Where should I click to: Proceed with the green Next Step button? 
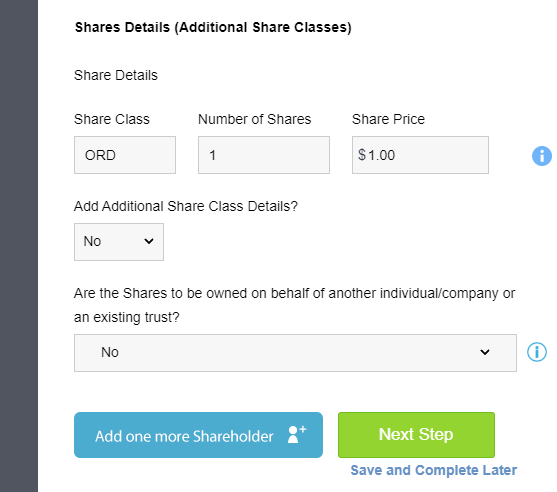(x=416, y=435)
